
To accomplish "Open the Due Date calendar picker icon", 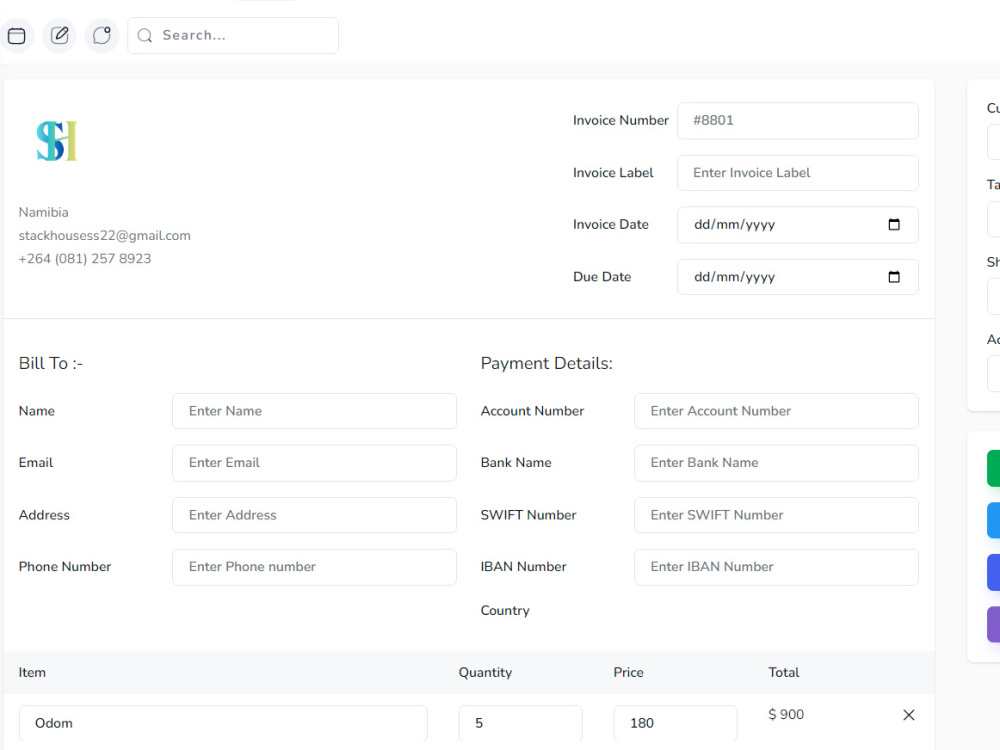I will point(893,277).
